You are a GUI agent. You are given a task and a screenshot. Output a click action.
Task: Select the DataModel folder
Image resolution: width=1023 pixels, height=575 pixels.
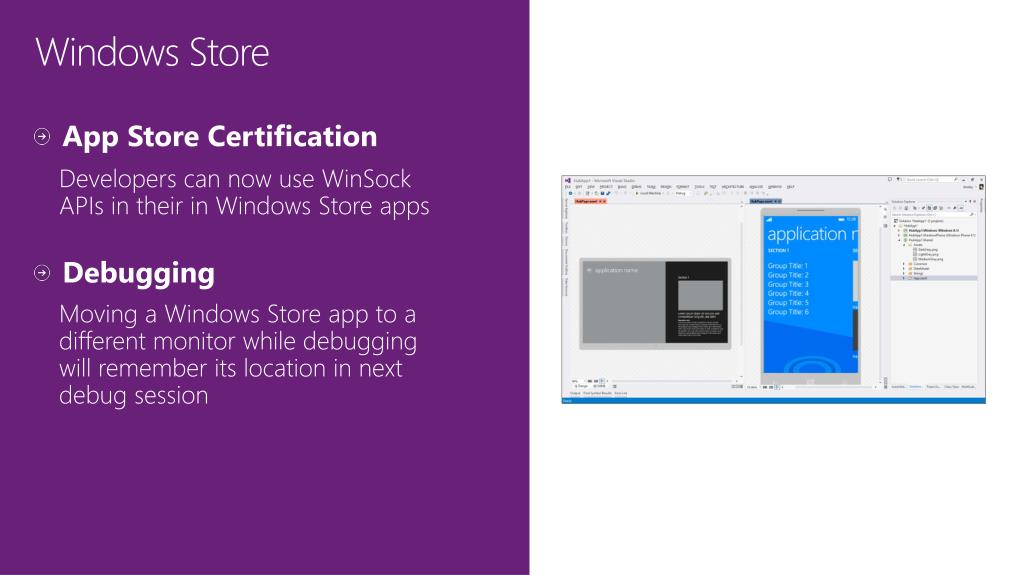921,268
